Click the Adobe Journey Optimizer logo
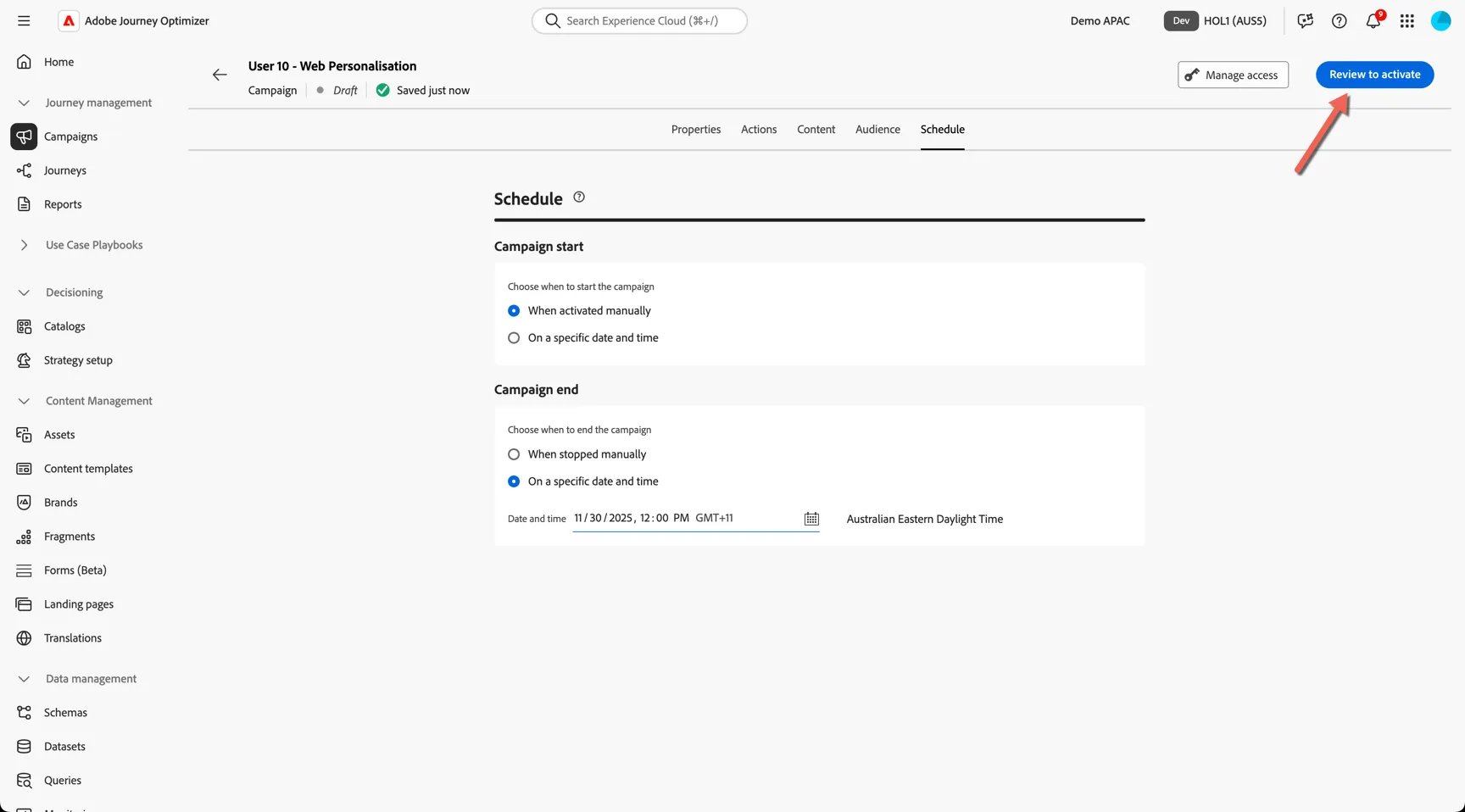Screen dimensions: 1465x812 [x=69, y=20]
